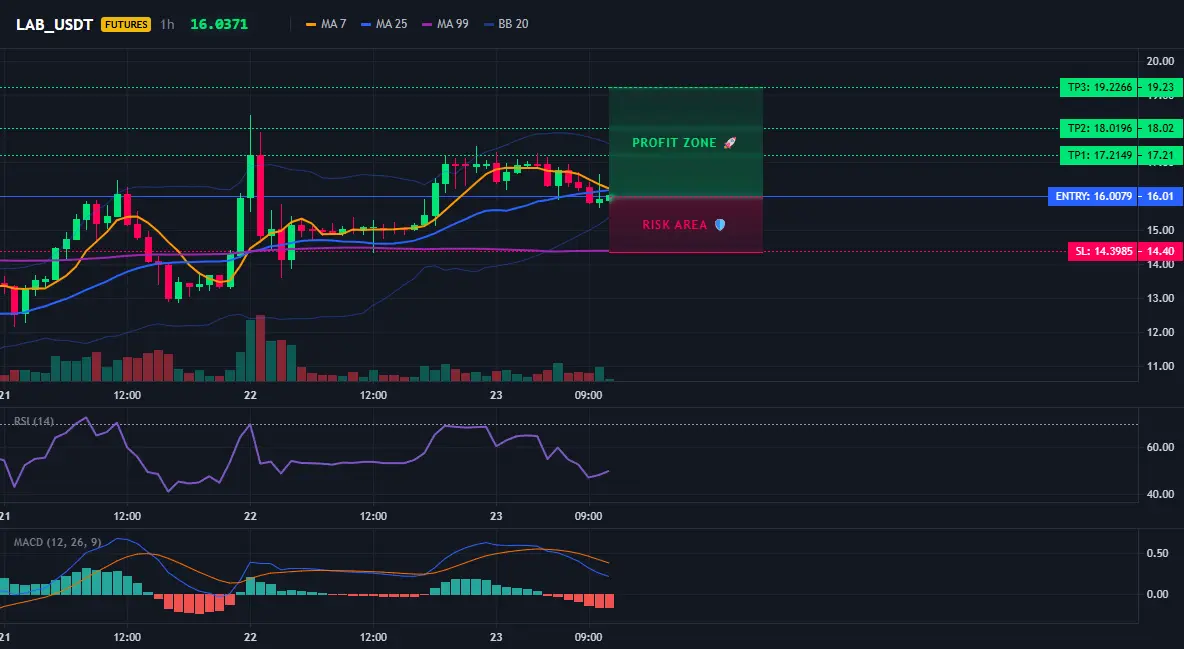This screenshot has width=1184, height=649.
Task: Toggle the MA 99 legend entry
Action: point(446,24)
